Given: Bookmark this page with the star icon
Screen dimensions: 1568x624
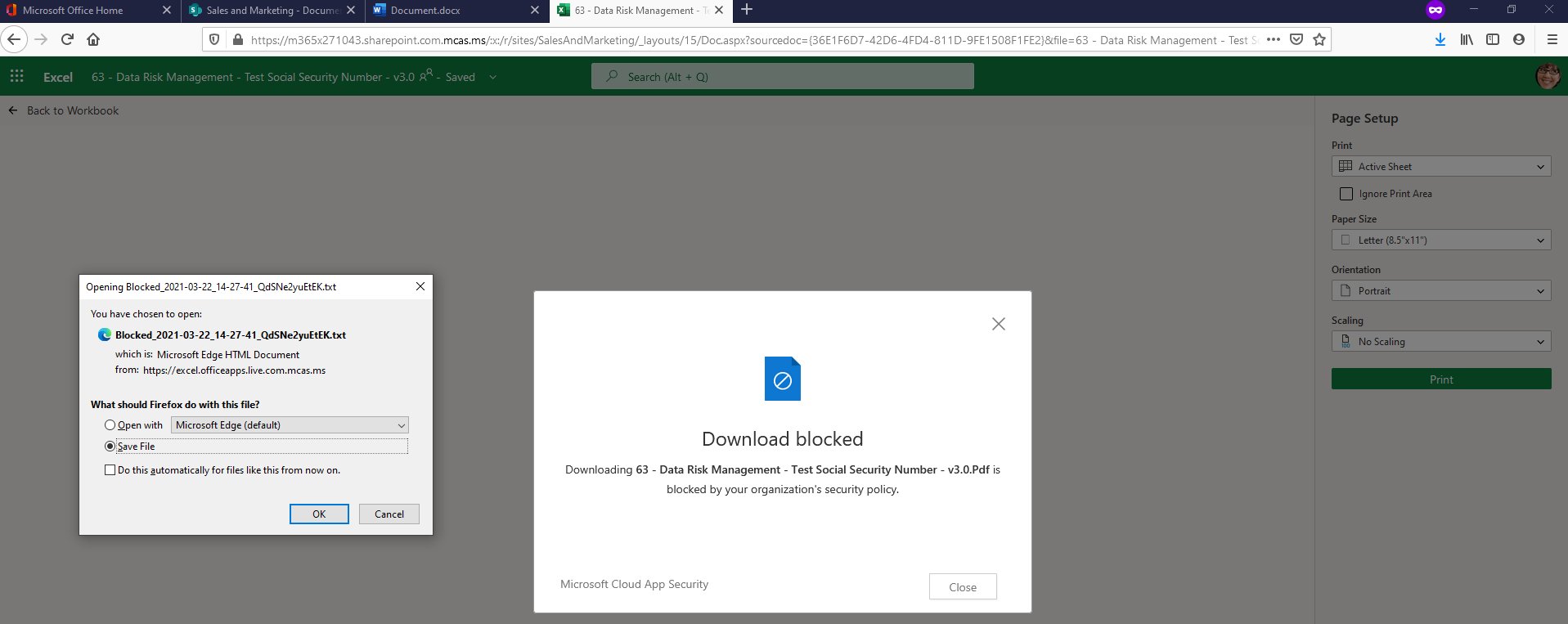Looking at the screenshot, I should 1319,39.
